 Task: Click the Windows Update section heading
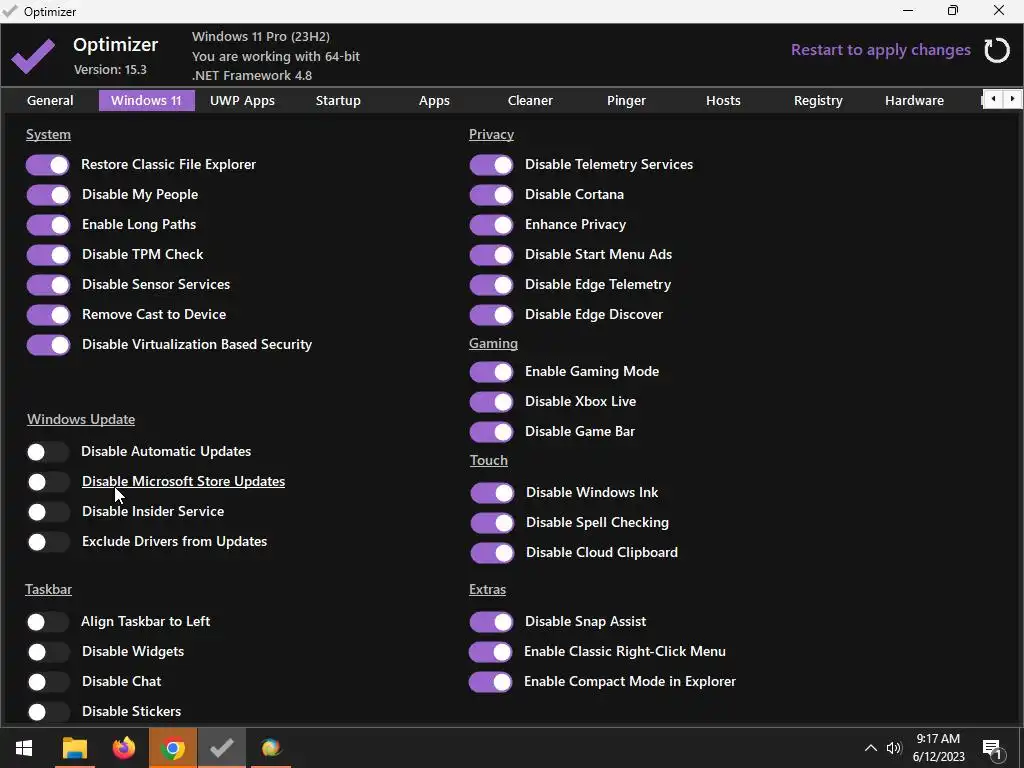(81, 419)
